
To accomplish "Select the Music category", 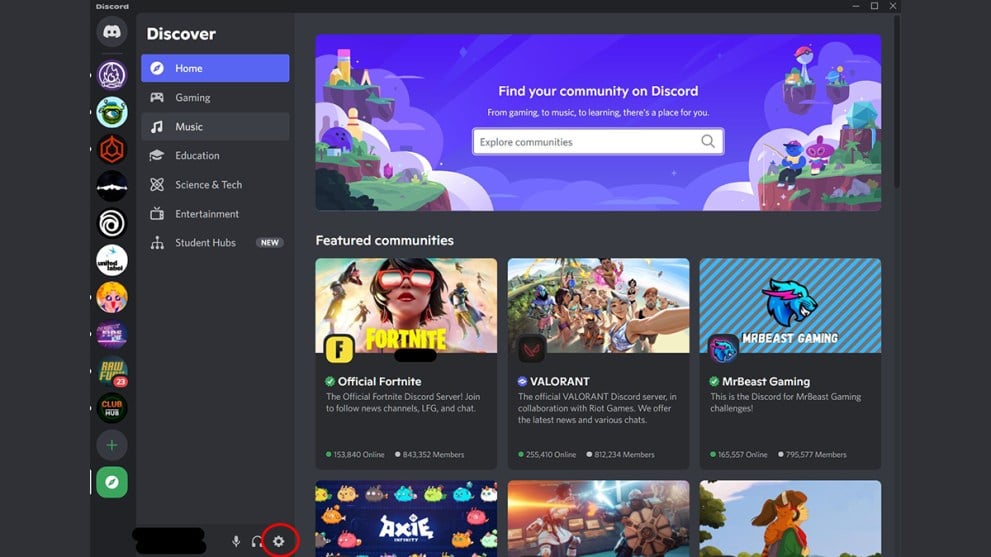I will coord(215,126).
